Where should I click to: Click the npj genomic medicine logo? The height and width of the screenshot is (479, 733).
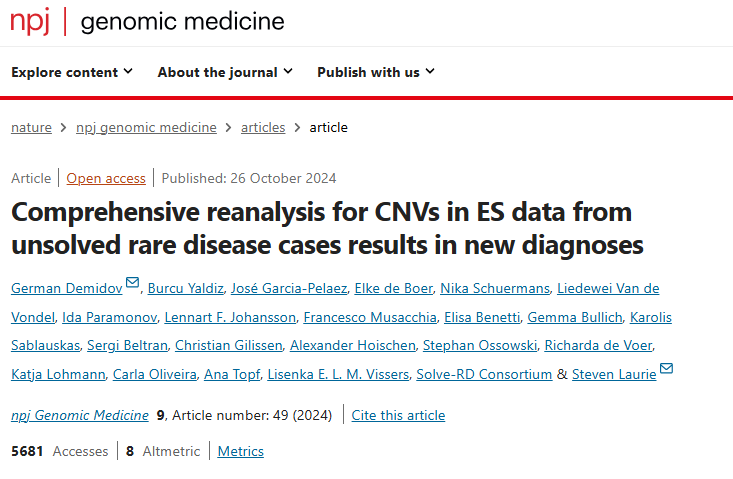tap(147, 22)
